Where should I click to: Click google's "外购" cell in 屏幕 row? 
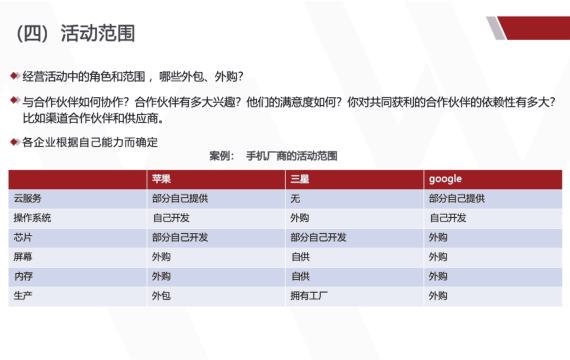pos(493,257)
